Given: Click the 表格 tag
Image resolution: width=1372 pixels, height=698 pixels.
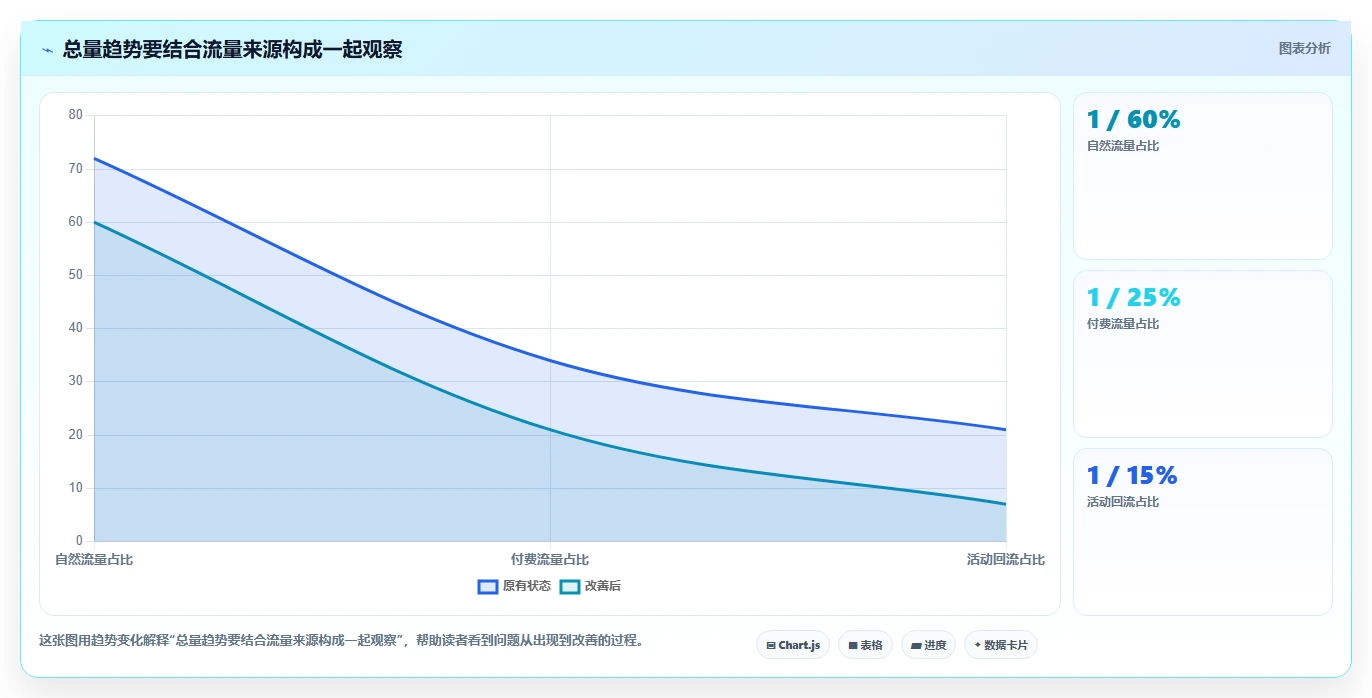Looking at the screenshot, I should pyautogui.click(x=865, y=645).
